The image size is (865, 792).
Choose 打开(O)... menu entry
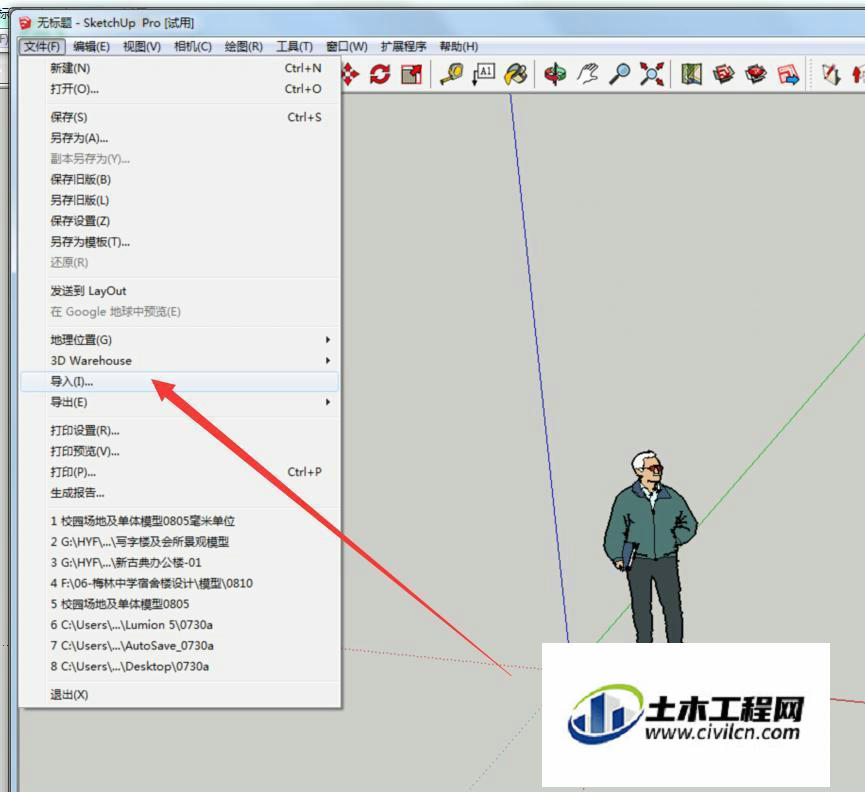(x=179, y=89)
